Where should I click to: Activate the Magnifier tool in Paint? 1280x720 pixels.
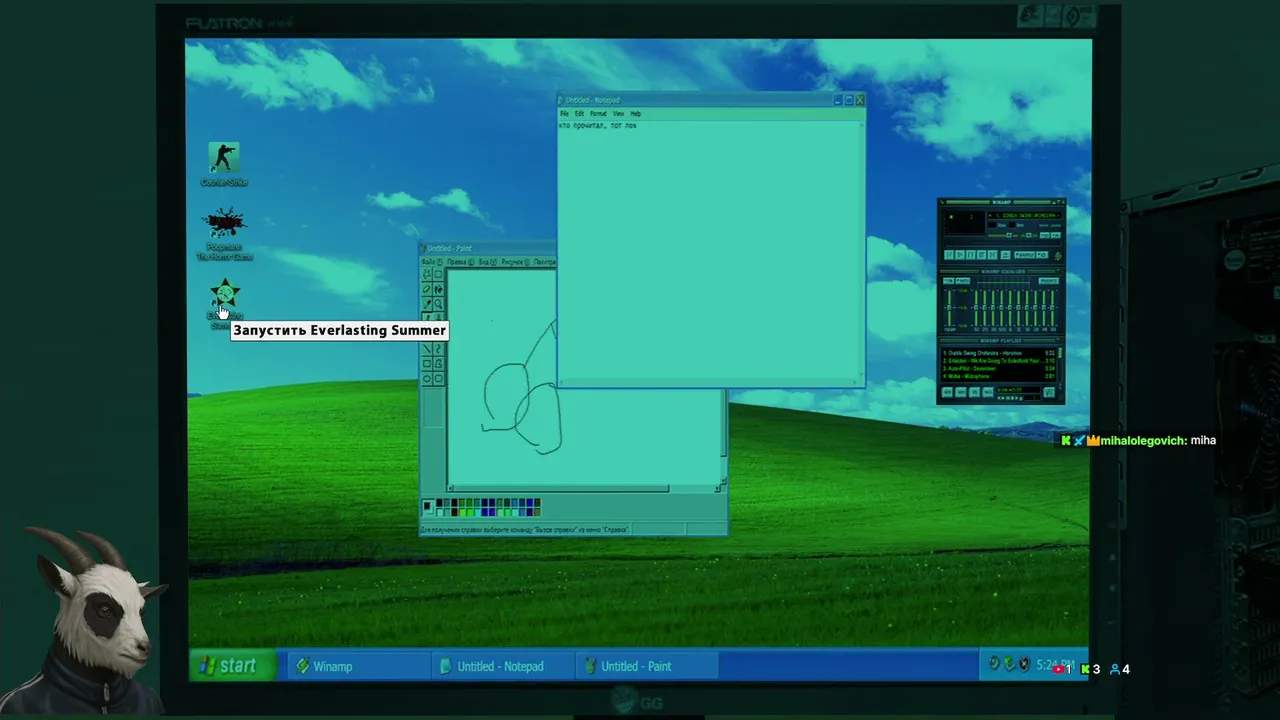[438, 304]
